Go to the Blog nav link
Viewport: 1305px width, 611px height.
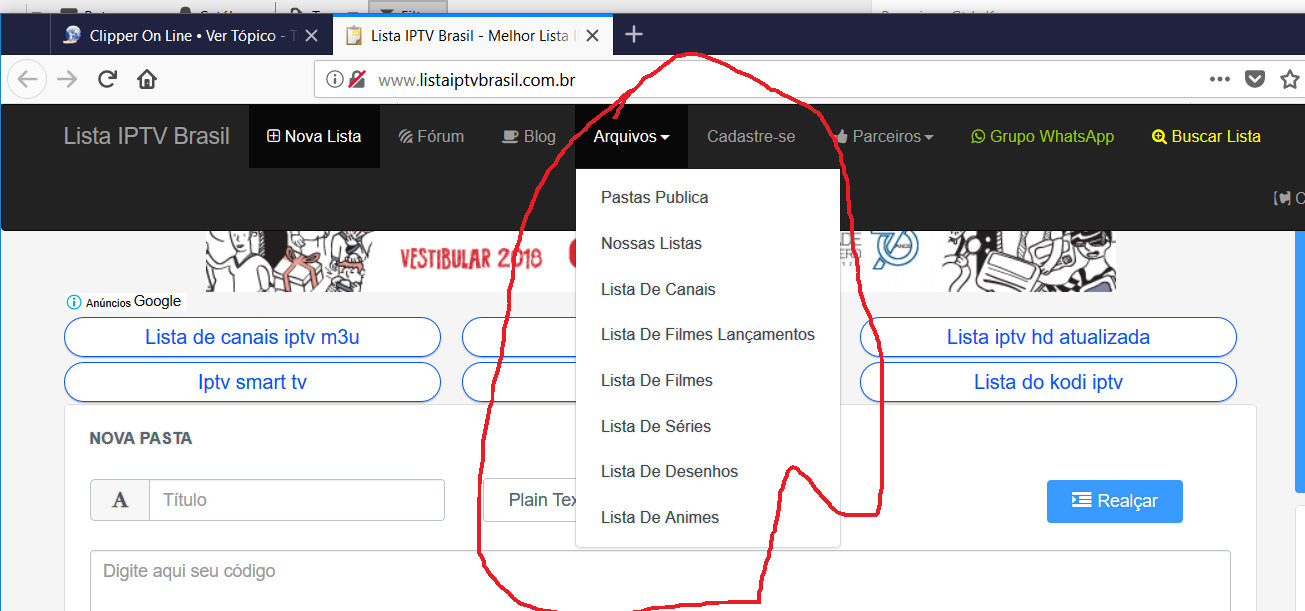click(x=529, y=136)
